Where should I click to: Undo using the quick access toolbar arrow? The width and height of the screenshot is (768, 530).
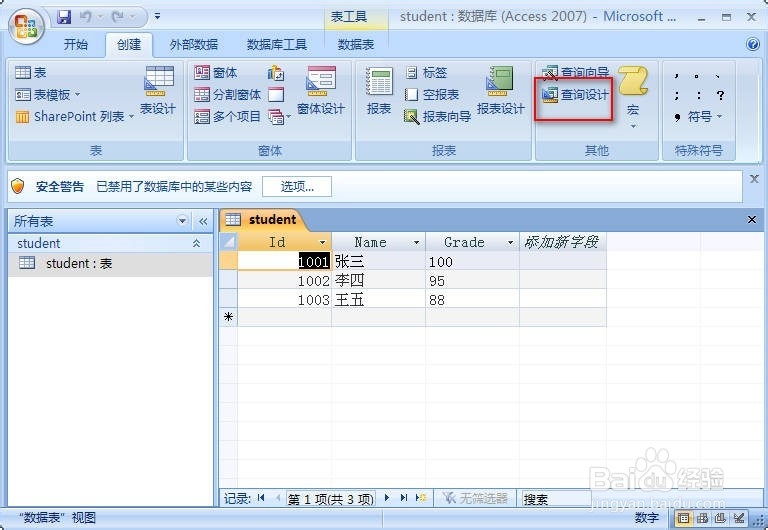(86, 17)
